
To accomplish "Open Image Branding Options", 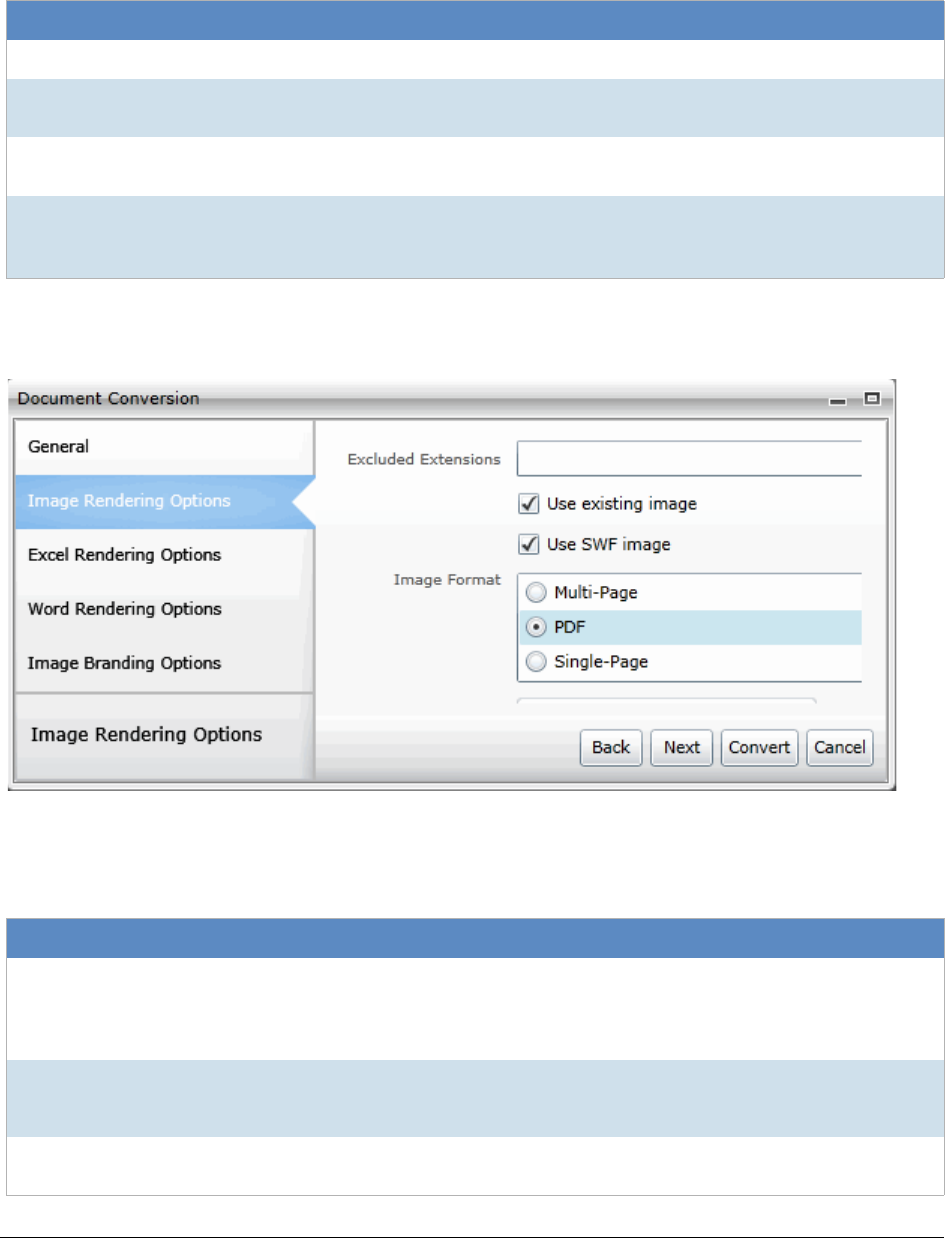I will [165, 663].
